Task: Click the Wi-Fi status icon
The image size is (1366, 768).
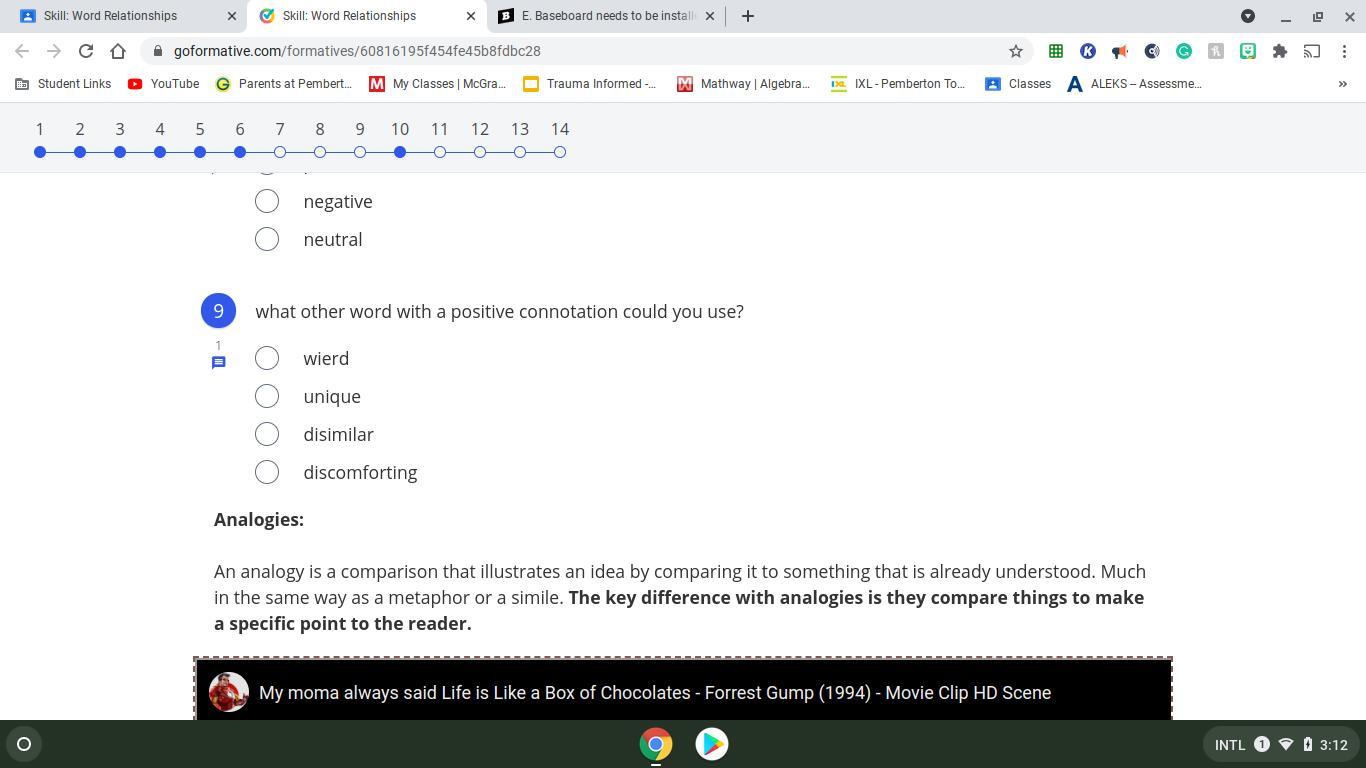Action: (1286, 744)
